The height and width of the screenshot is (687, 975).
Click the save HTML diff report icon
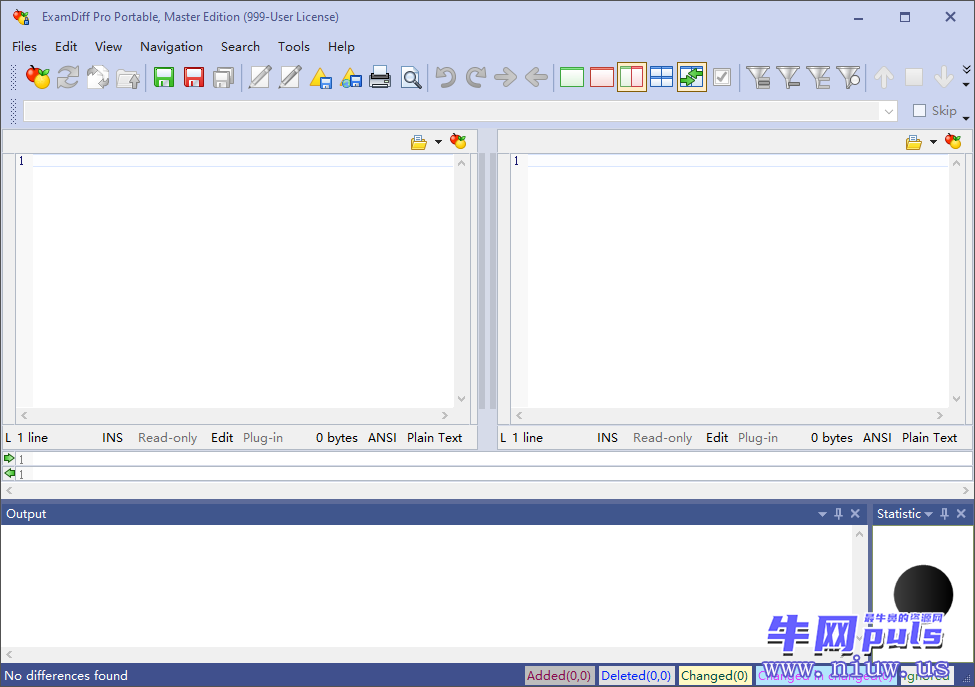(x=351, y=78)
